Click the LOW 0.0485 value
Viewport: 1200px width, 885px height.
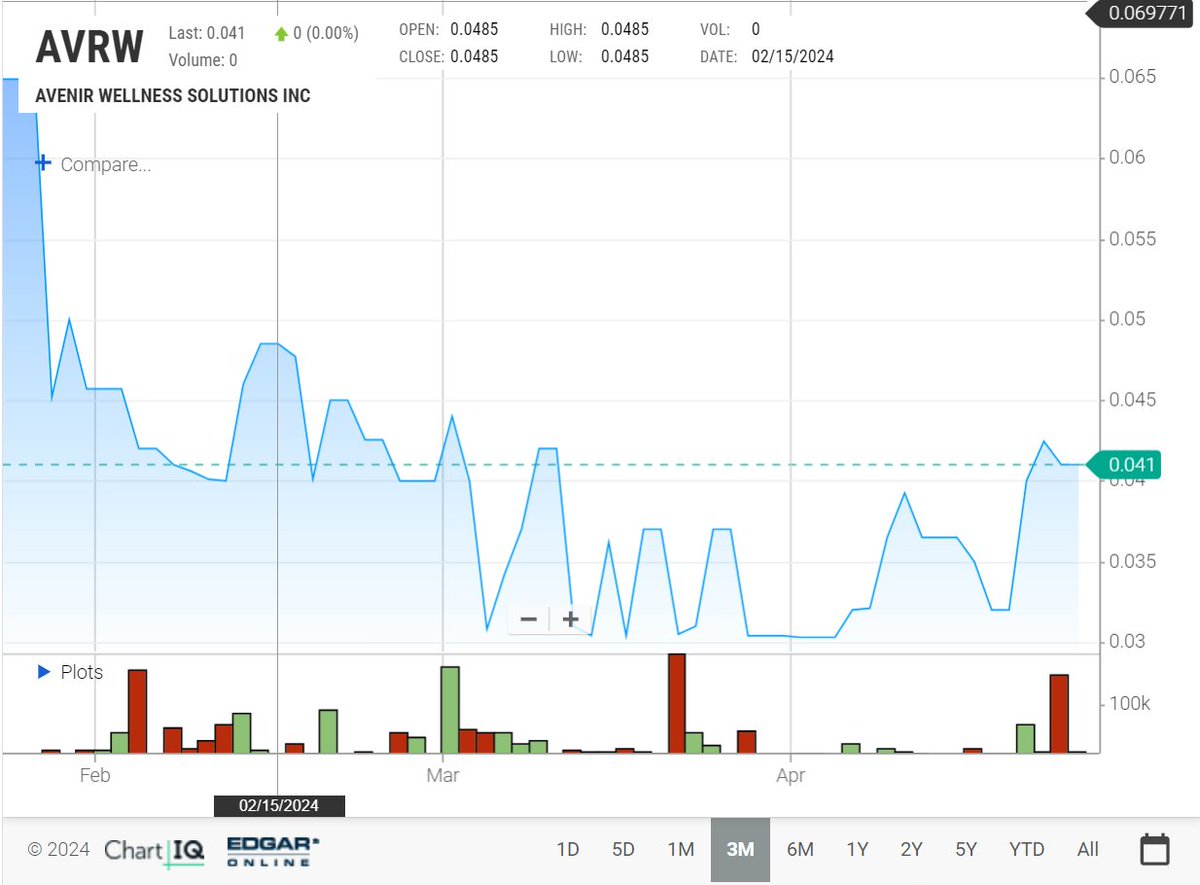(625, 57)
